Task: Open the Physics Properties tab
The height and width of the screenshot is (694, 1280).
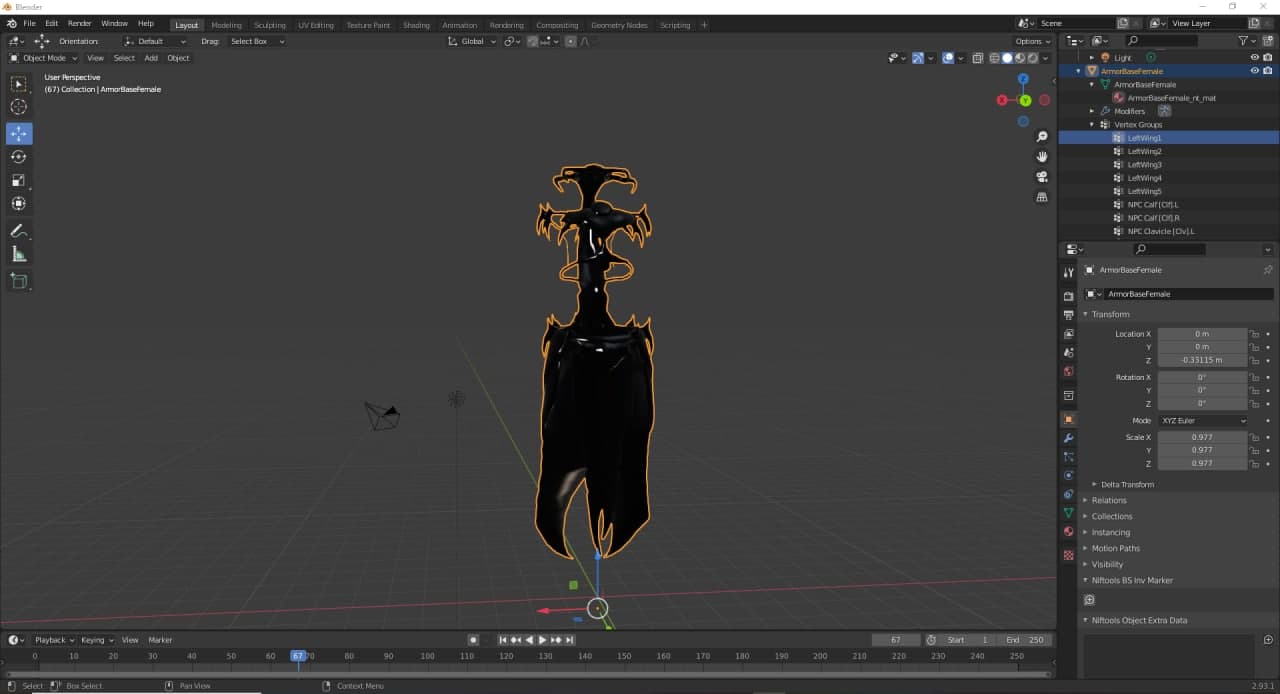Action: pos(1068,477)
